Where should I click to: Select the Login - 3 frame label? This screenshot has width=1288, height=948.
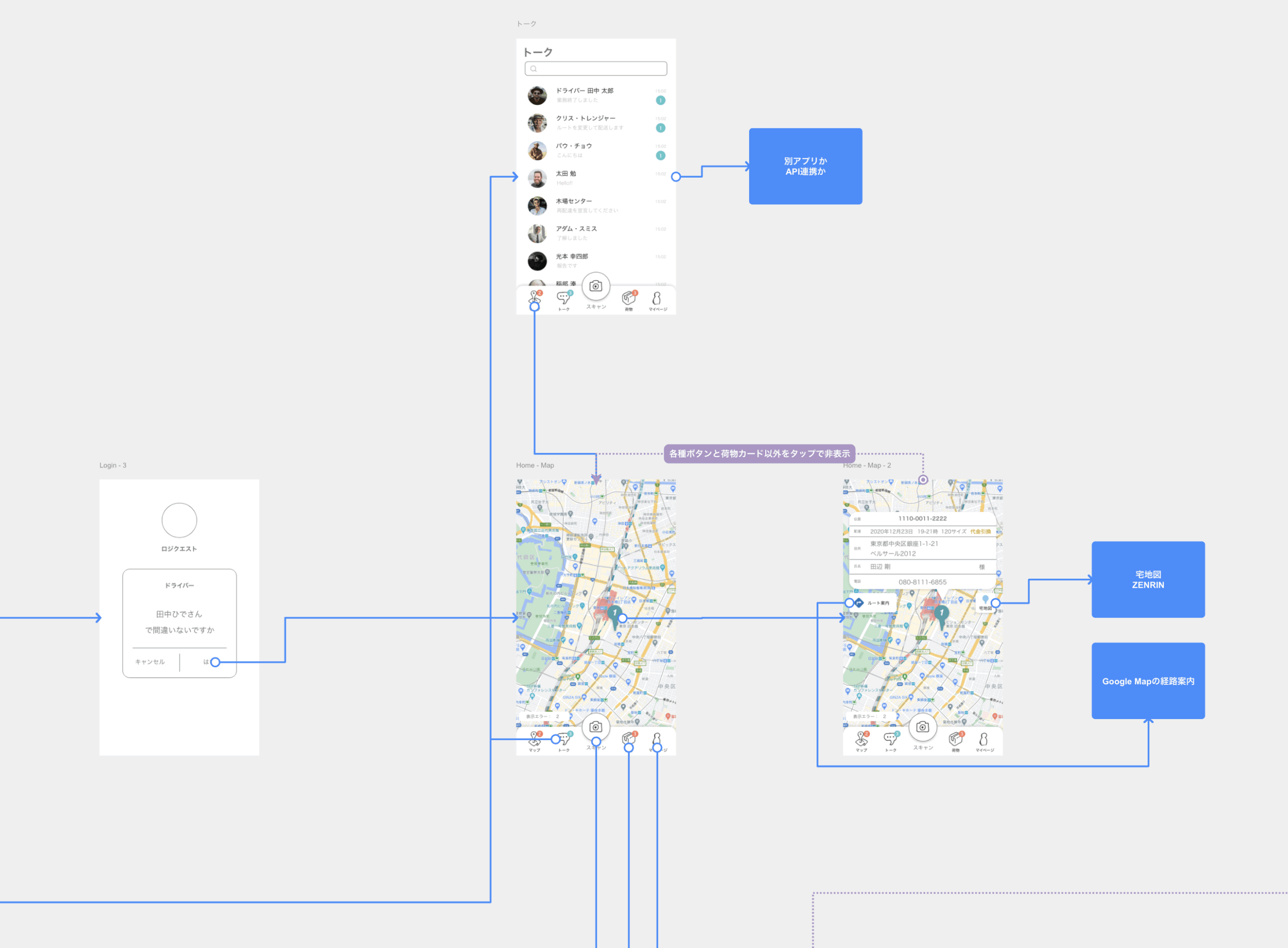pyautogui.click(x=113, y=465)
